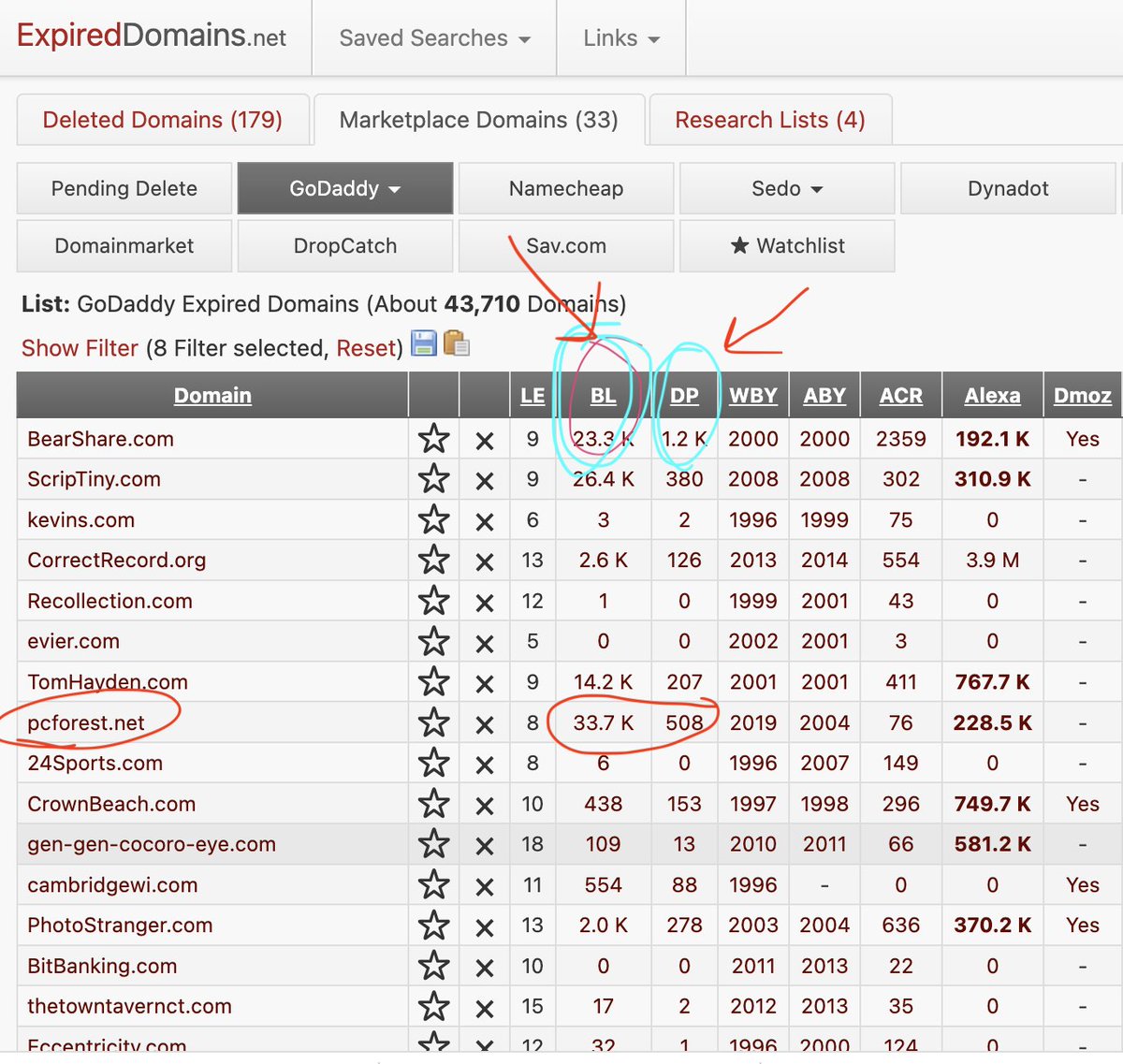Image resolution: width=1123 pixels, height=1064 pixels.
Task: Sort by Alexa column header
Action: (x=993, y=395)
